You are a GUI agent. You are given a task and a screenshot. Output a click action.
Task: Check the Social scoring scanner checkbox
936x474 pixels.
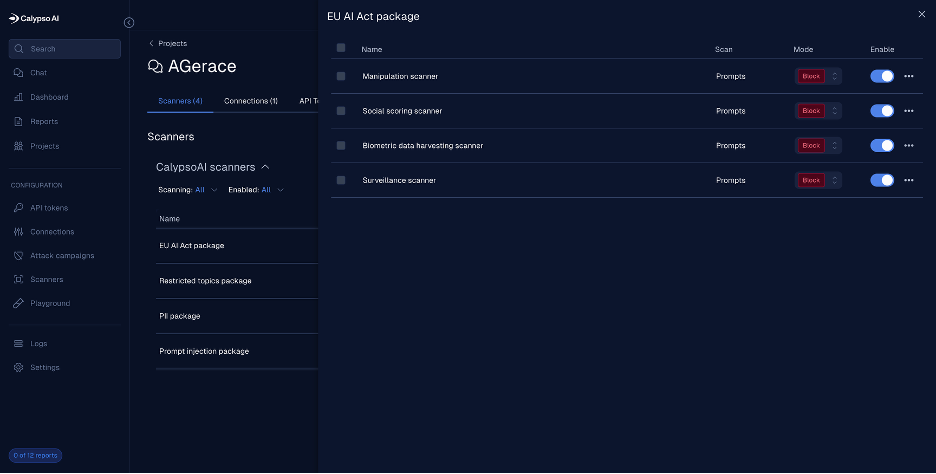[341, 111]
